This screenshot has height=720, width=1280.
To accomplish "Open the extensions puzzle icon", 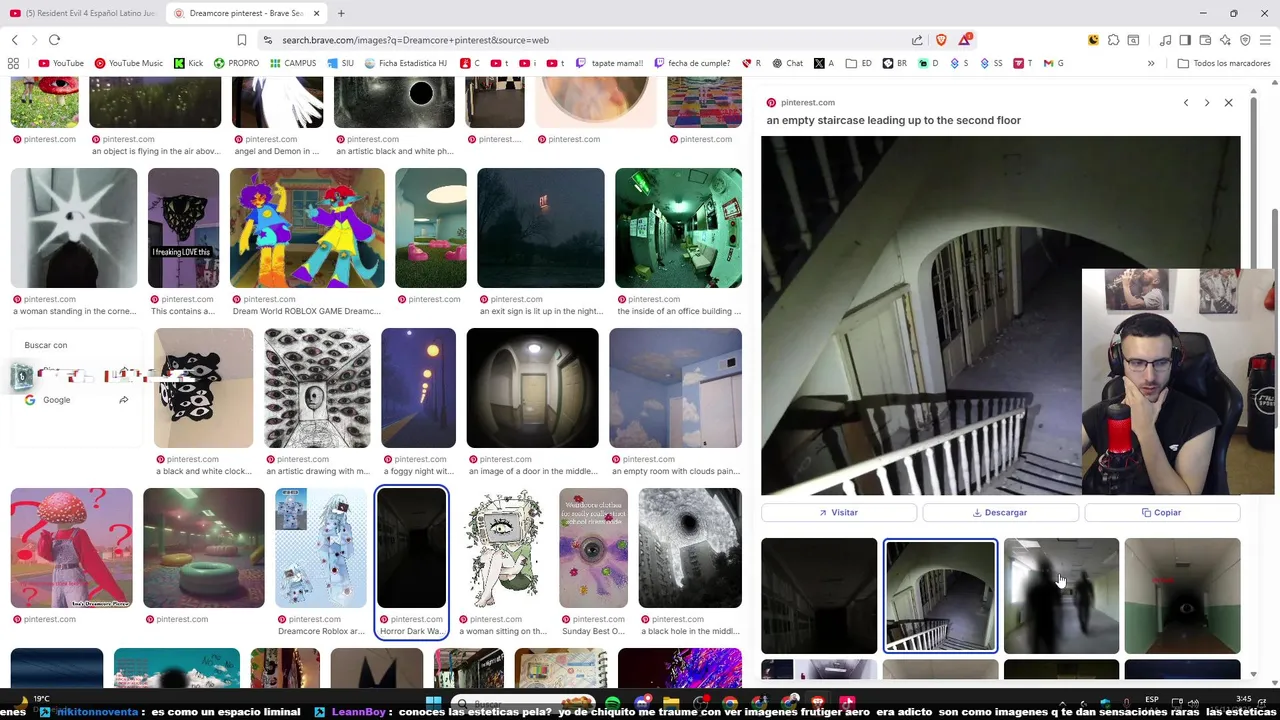I will tap(1113, 40).
